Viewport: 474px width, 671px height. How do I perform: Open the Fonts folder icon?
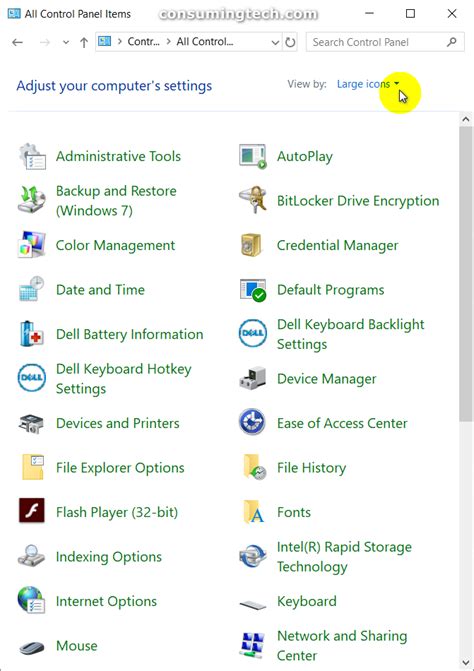coord(254,512)
